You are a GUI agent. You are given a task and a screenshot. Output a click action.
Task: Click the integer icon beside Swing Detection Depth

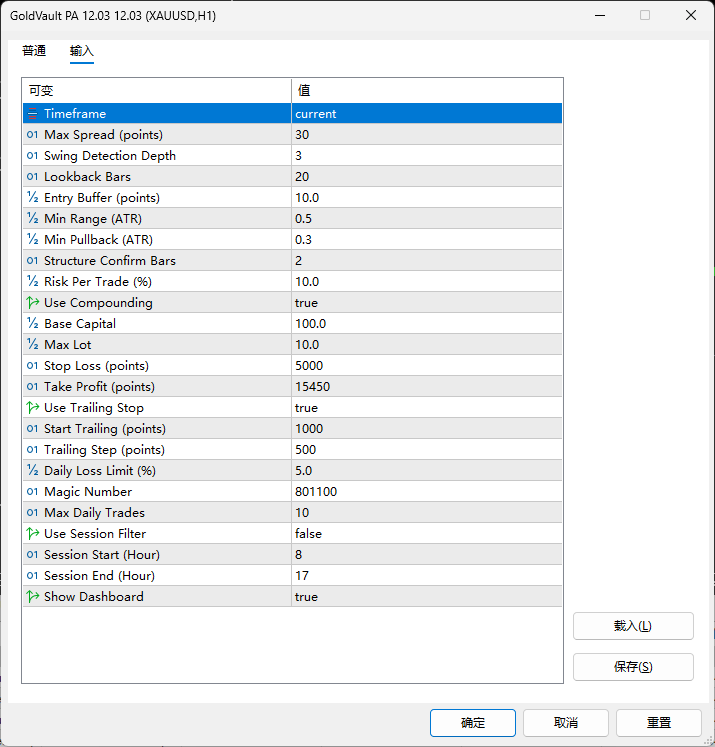point(32,156)
